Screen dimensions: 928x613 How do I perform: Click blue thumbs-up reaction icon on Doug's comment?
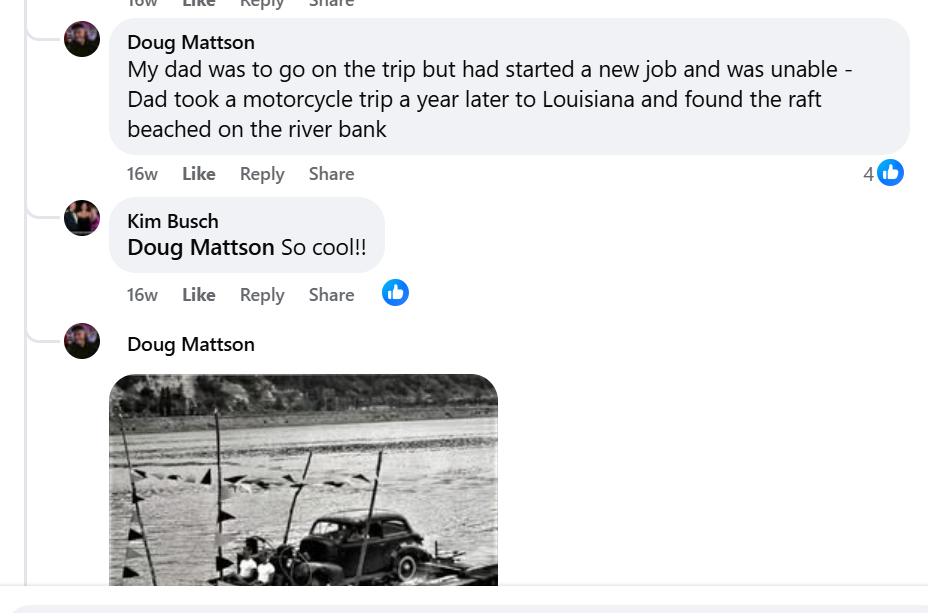(x=890, y=173)
